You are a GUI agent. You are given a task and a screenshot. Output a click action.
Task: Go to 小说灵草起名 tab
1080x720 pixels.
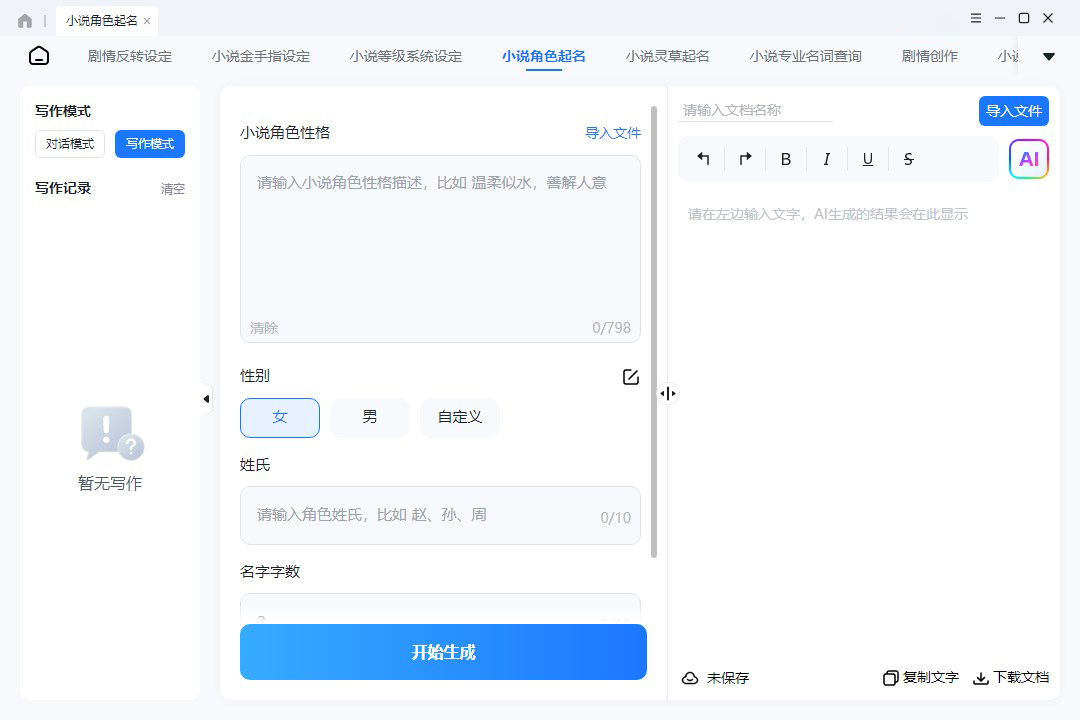point(667,56)
